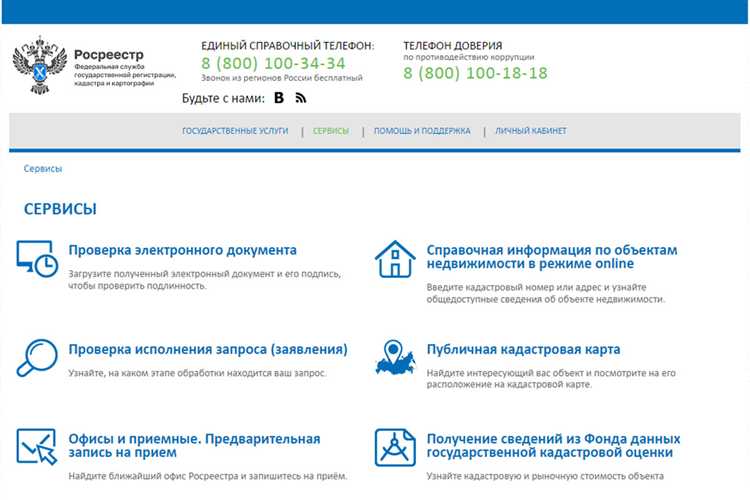The image size is (750, 500).
Task: Click the Rosreestr eagle emblem logo
Action: (x=40, y=66)
